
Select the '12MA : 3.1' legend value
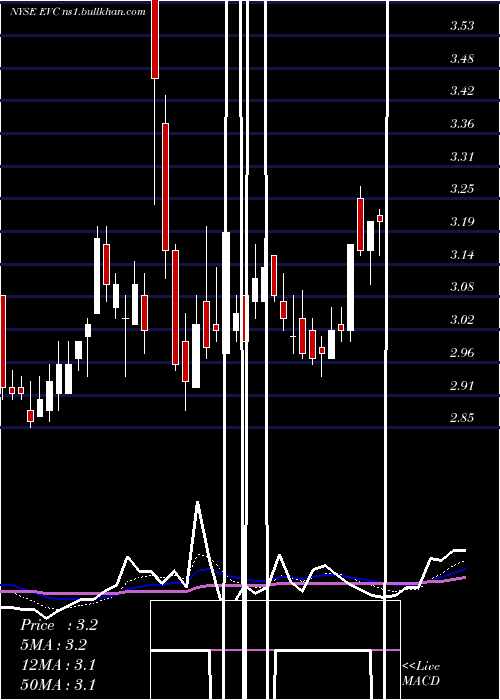point(58,665)
